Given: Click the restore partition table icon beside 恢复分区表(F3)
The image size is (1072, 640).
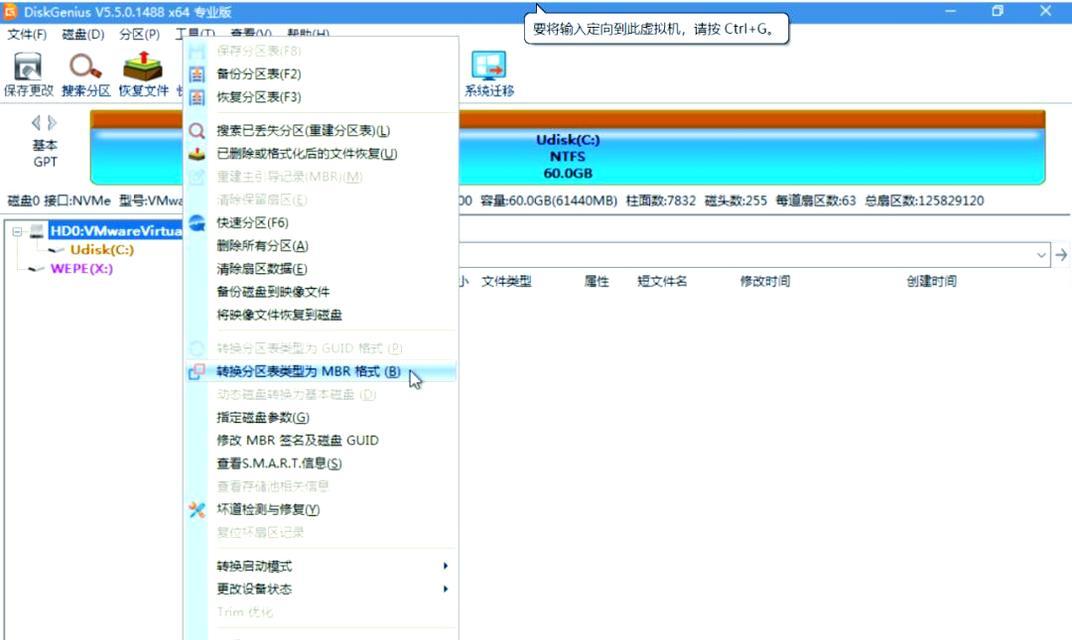Looking at the screenshot, I should [x=197, y=97].
